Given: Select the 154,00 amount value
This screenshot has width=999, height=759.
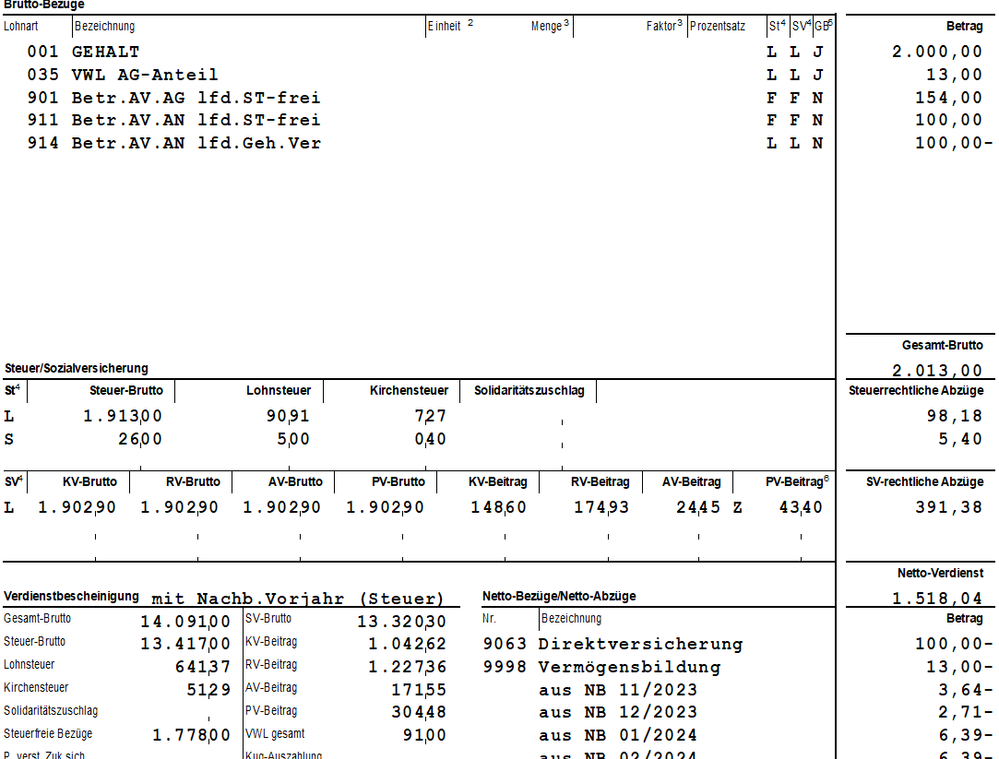Looking at the screenshot, I should [x=948, y=98].
